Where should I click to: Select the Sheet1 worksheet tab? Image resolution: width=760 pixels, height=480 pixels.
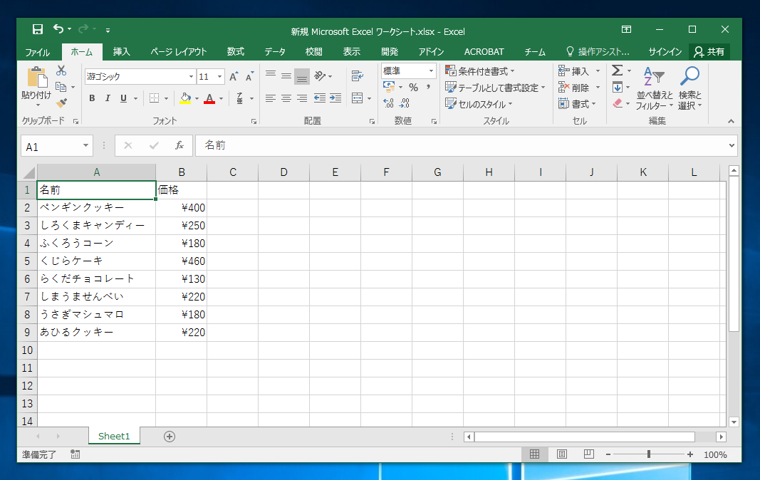click(x=114, y=436)
